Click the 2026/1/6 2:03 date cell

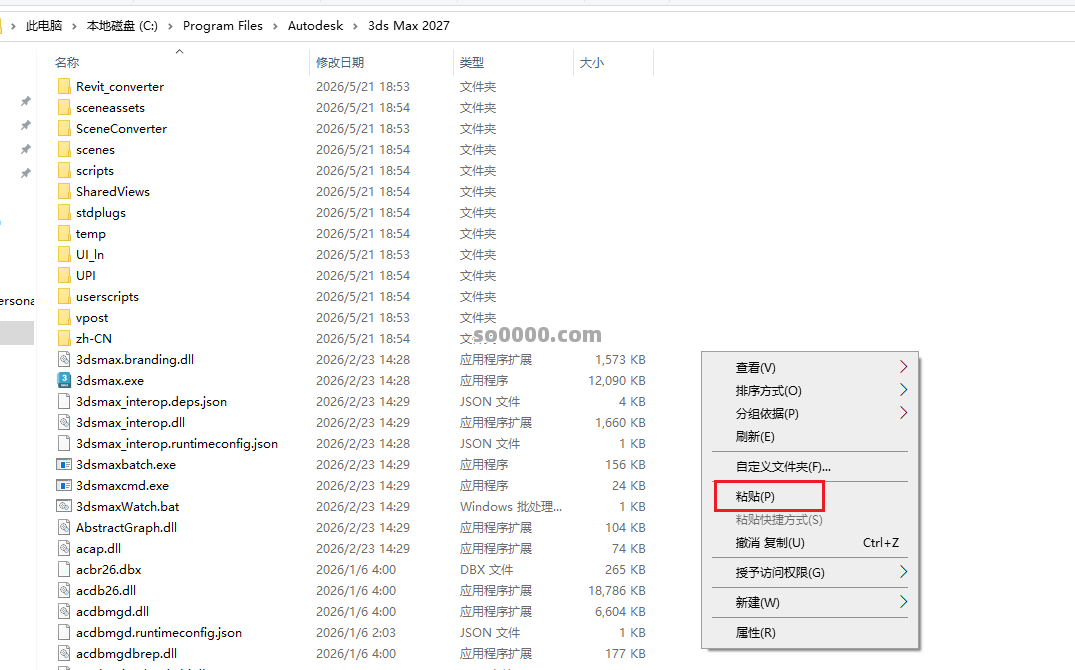356,632
